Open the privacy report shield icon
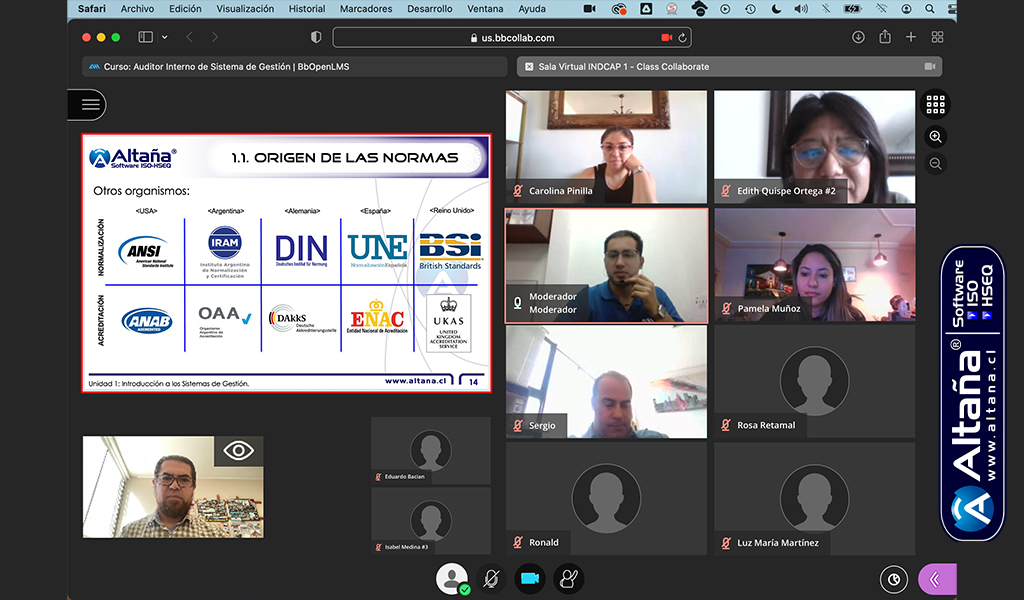 pos(316,37)
